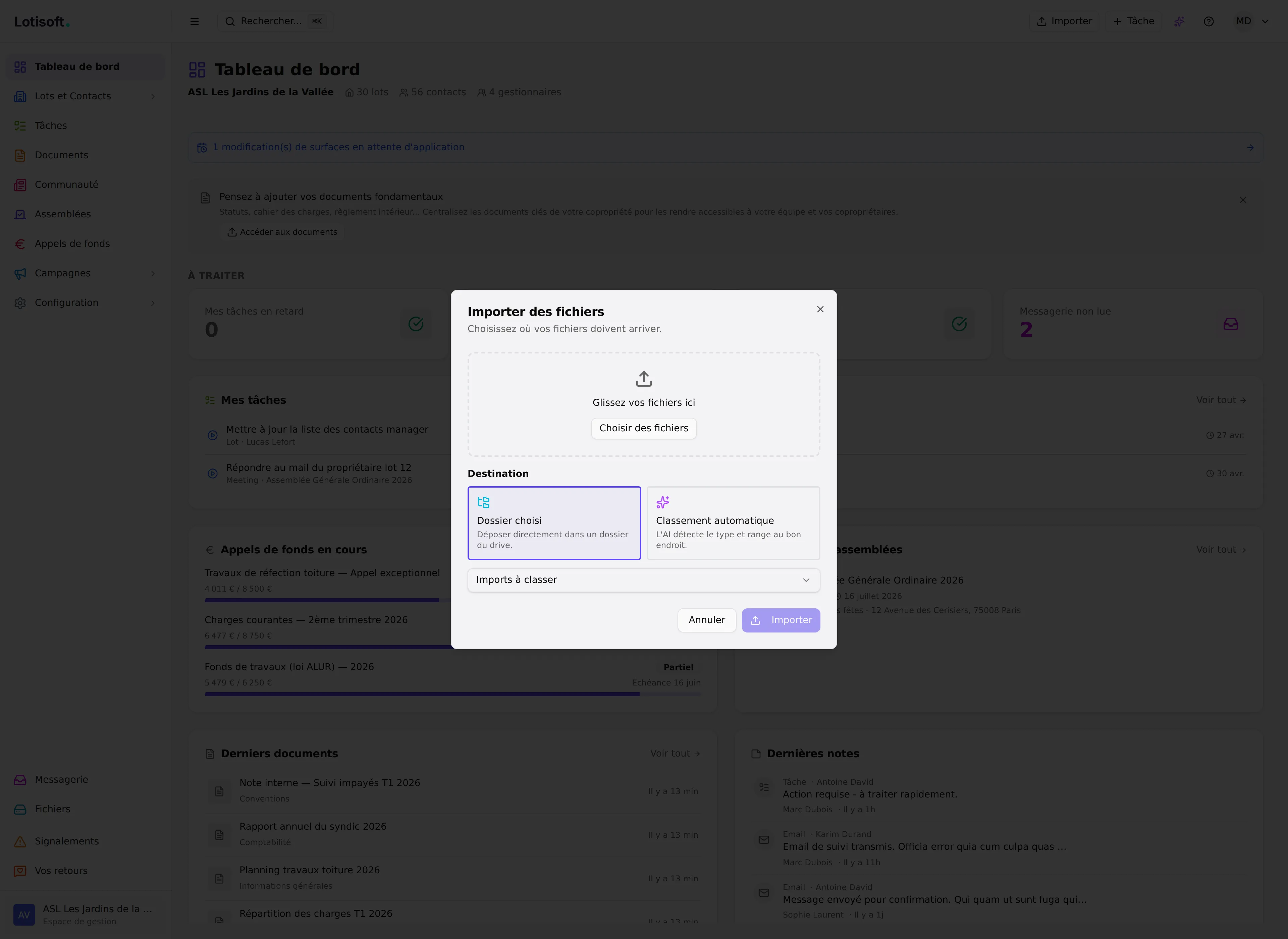Click the Configuration gear icon
The image size is (1288, 939).
(20, 303)
